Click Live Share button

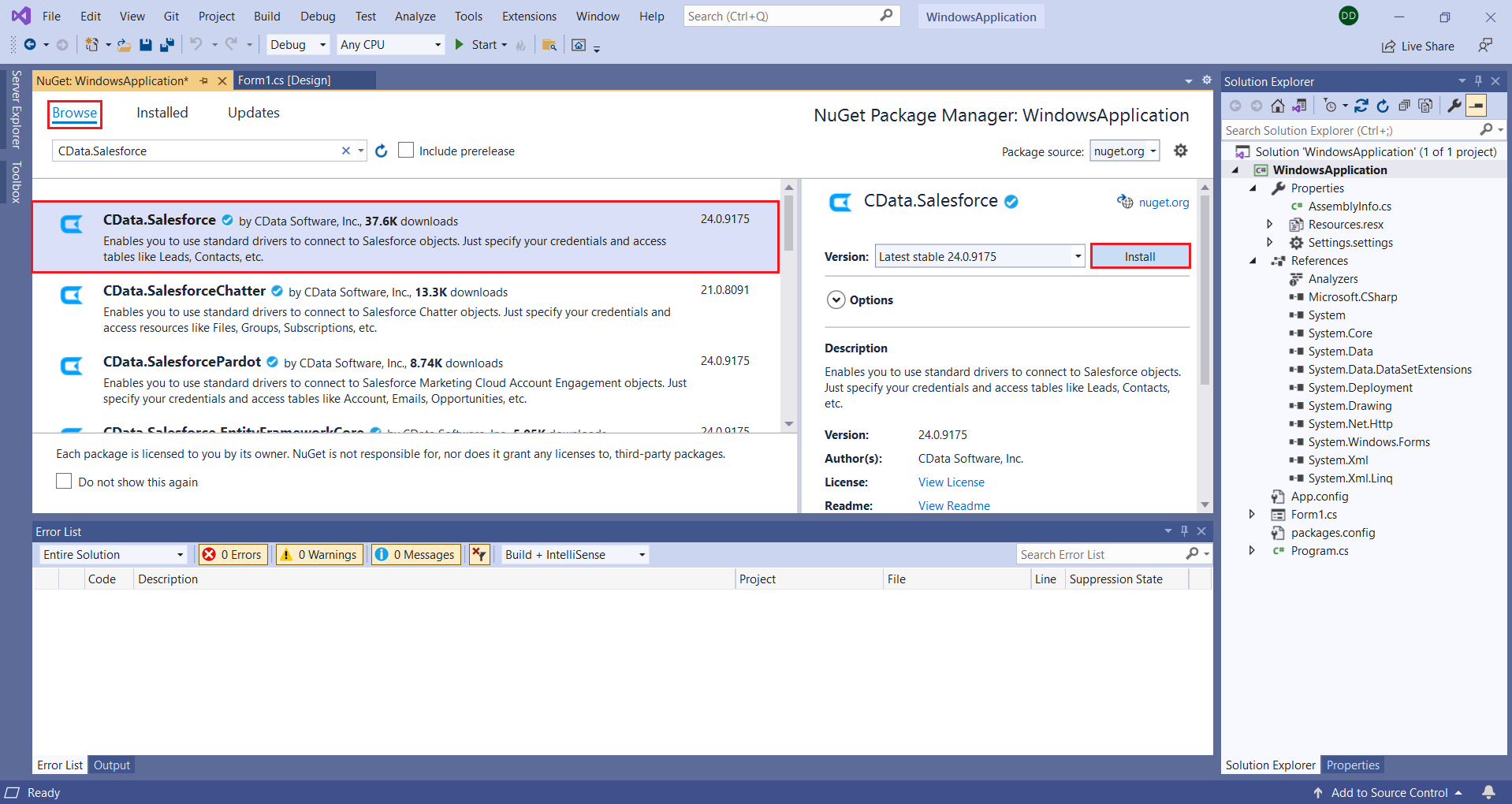(1418, 46)
